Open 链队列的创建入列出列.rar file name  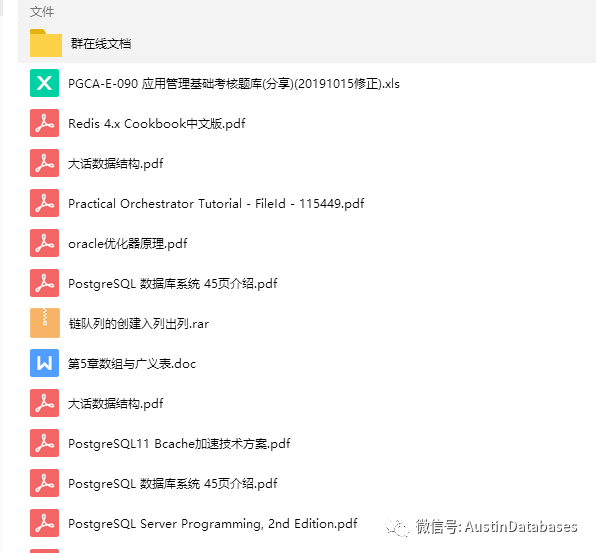point(139,324)
